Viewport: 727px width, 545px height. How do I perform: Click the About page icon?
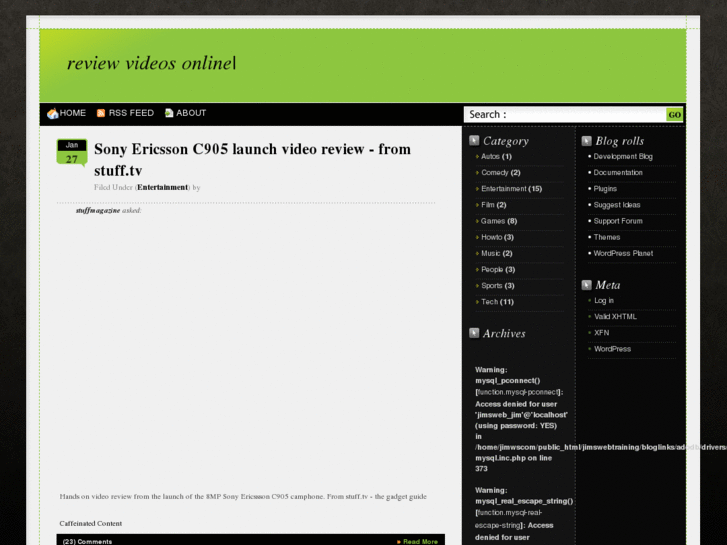169,113
